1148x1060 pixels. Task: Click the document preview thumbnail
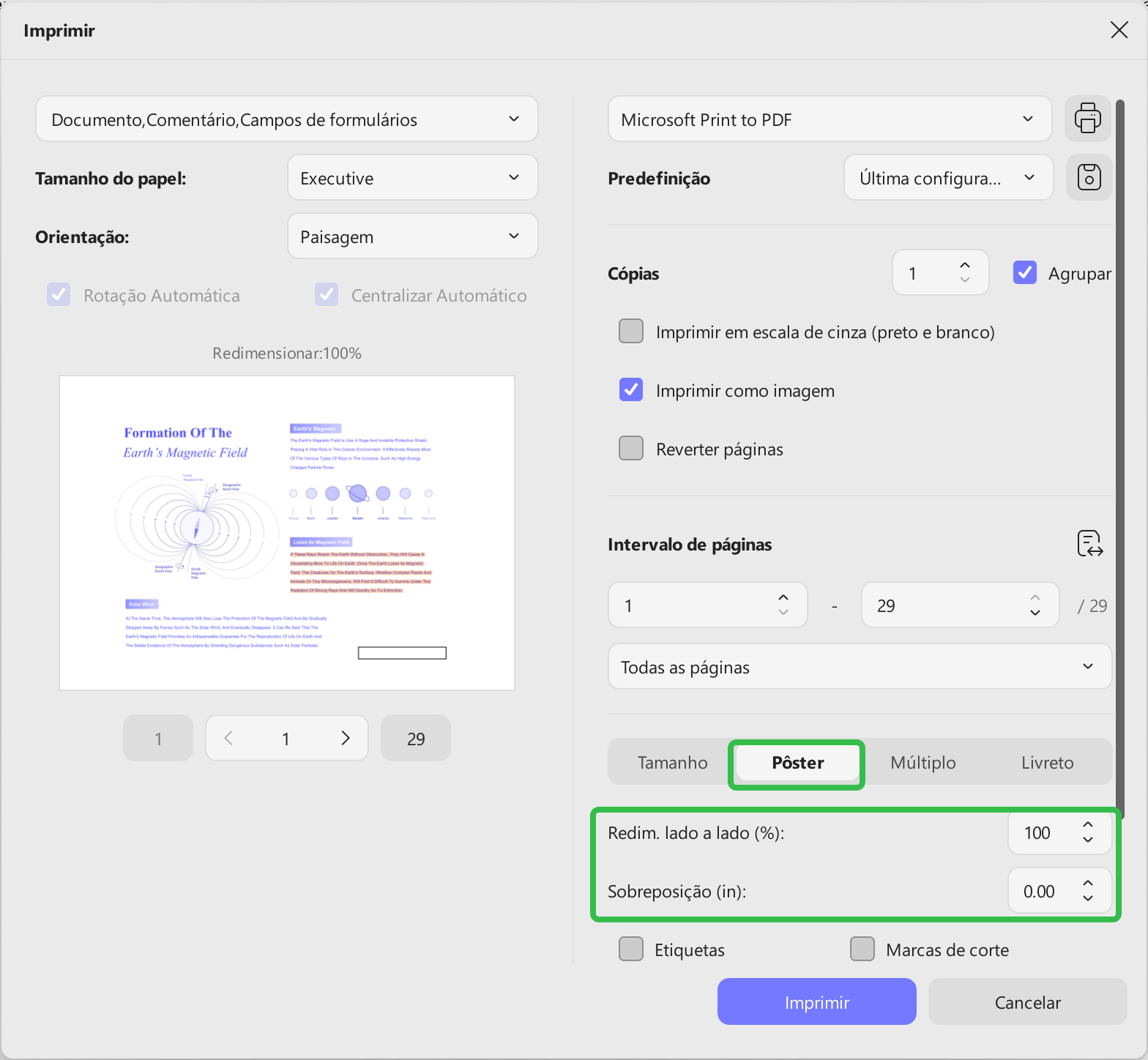click(x=287, y=533)
